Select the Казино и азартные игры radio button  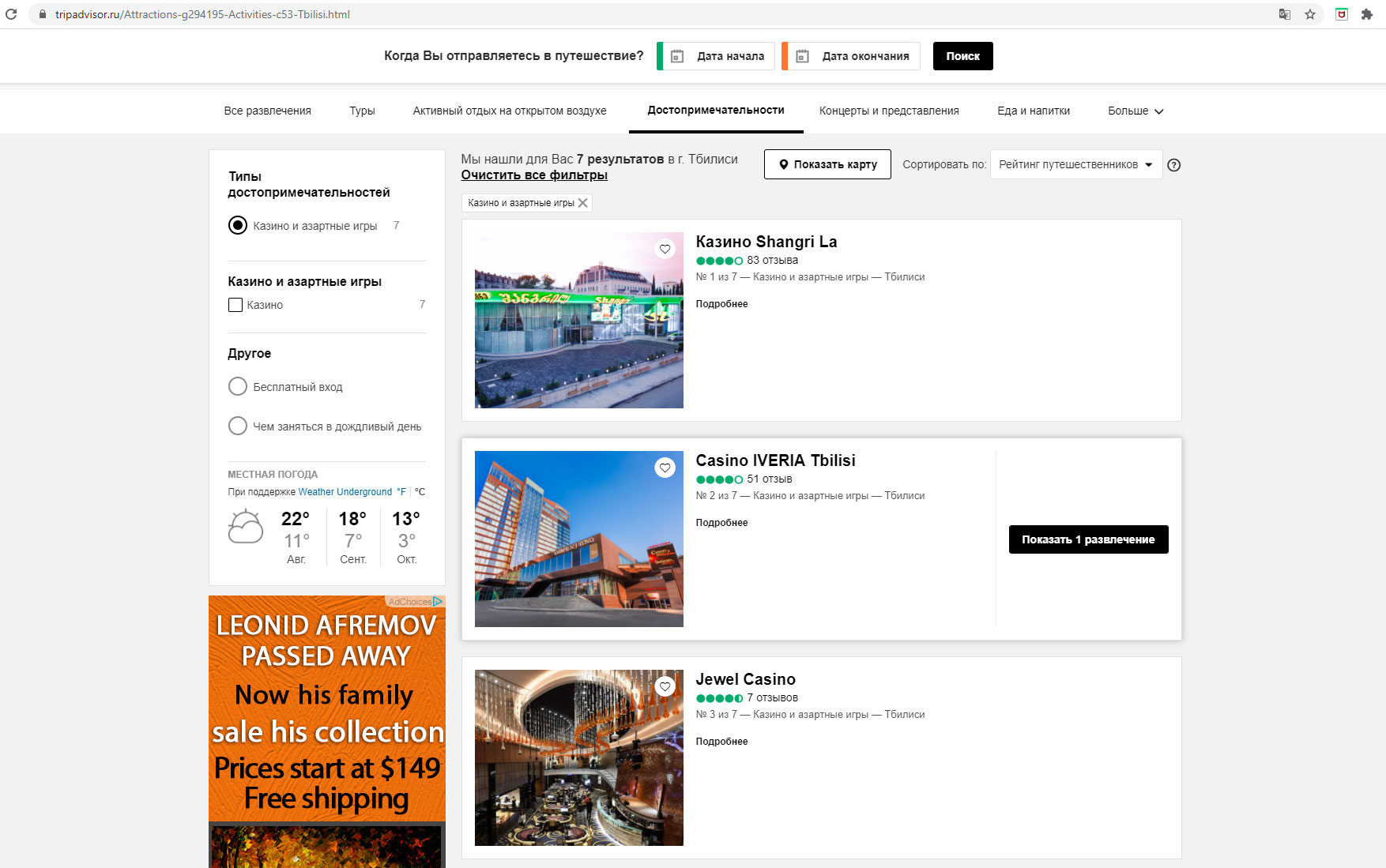point(238,226)
